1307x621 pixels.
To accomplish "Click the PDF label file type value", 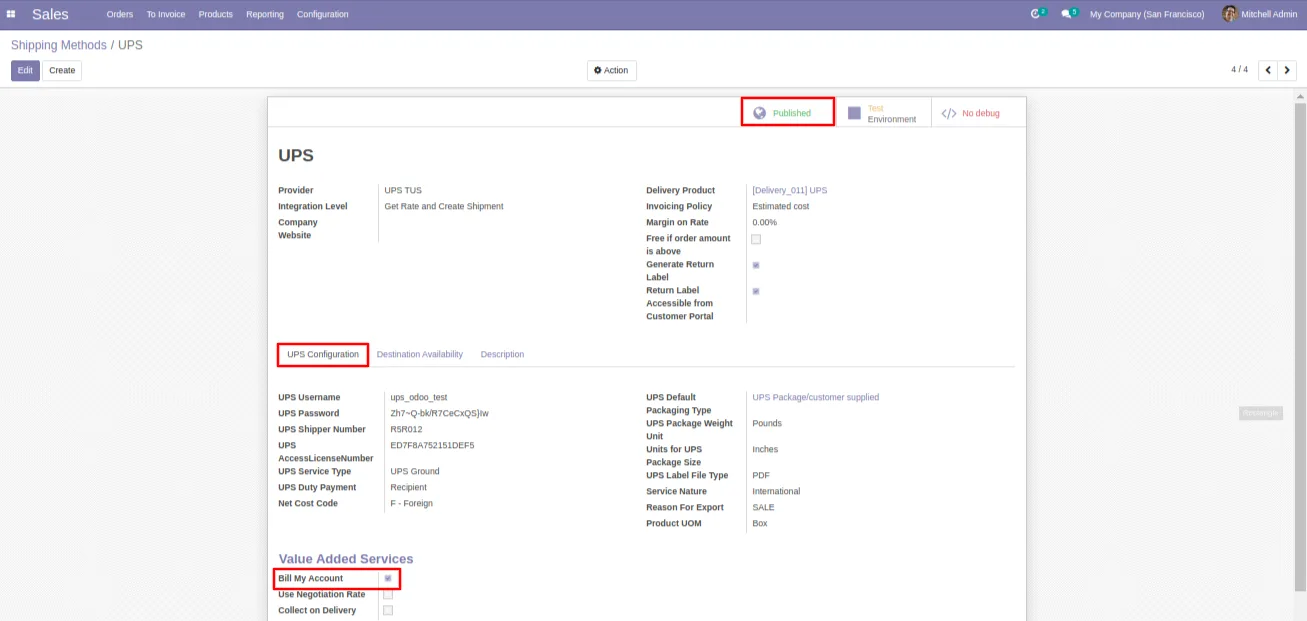I will [761, 475].
